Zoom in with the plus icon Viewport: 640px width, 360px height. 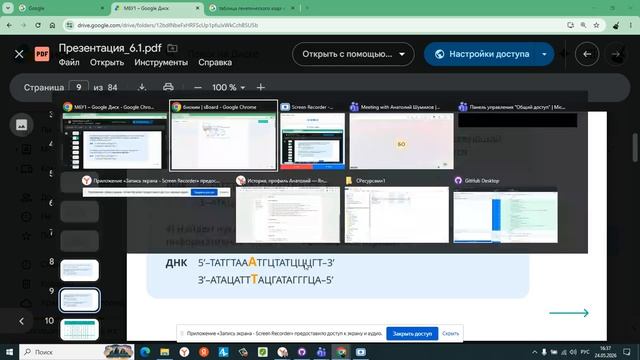pyautogui.click(x=260, y=87)
